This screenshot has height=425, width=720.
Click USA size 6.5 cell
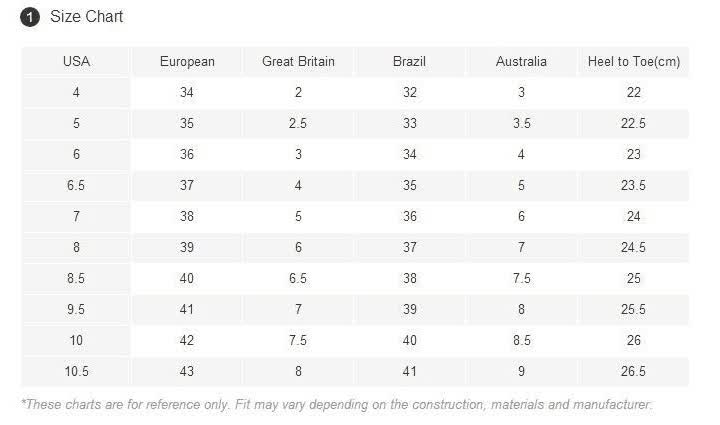pyautogui.click(x=76, y=186)
